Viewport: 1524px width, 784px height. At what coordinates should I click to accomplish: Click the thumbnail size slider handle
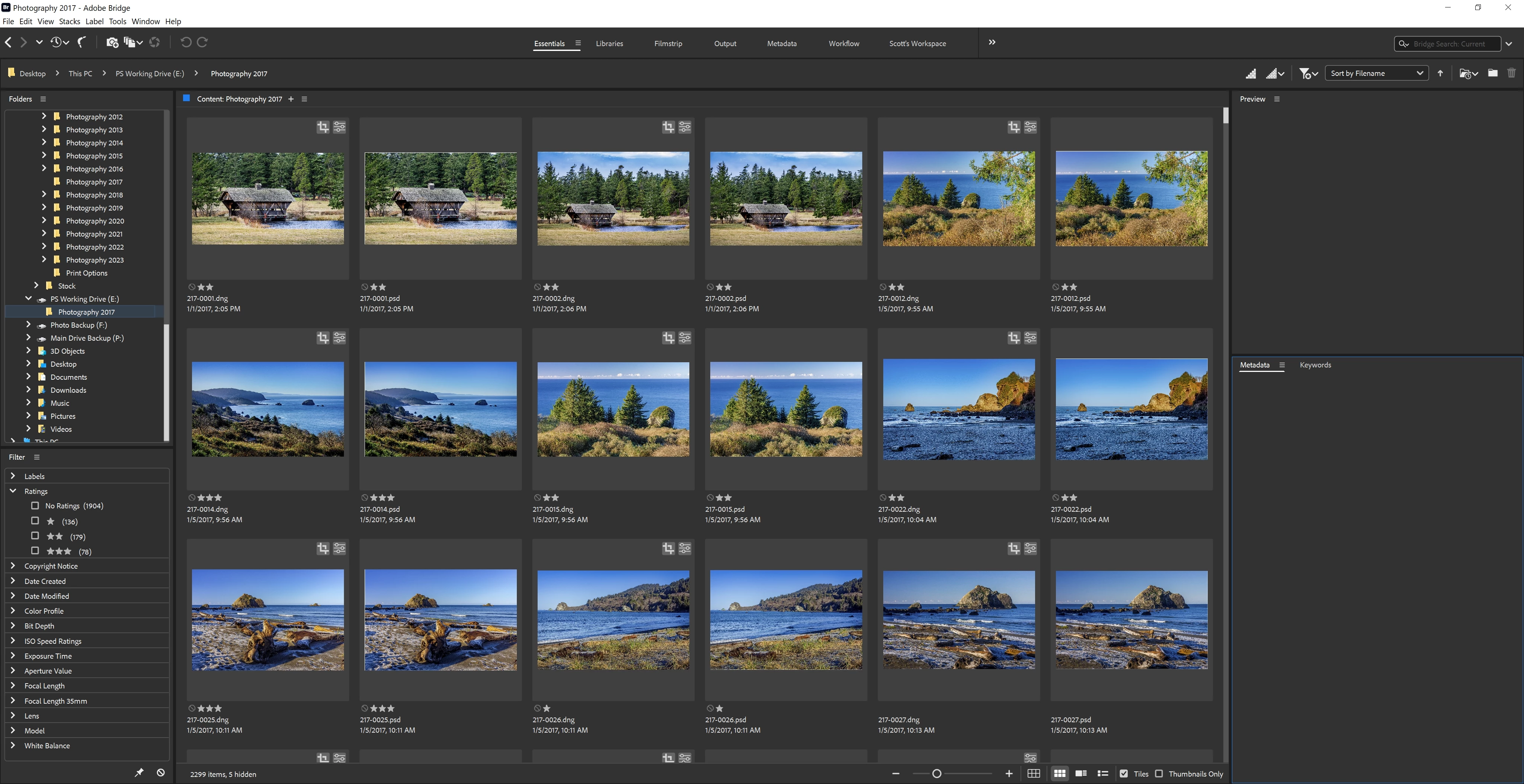pos(937,773)
